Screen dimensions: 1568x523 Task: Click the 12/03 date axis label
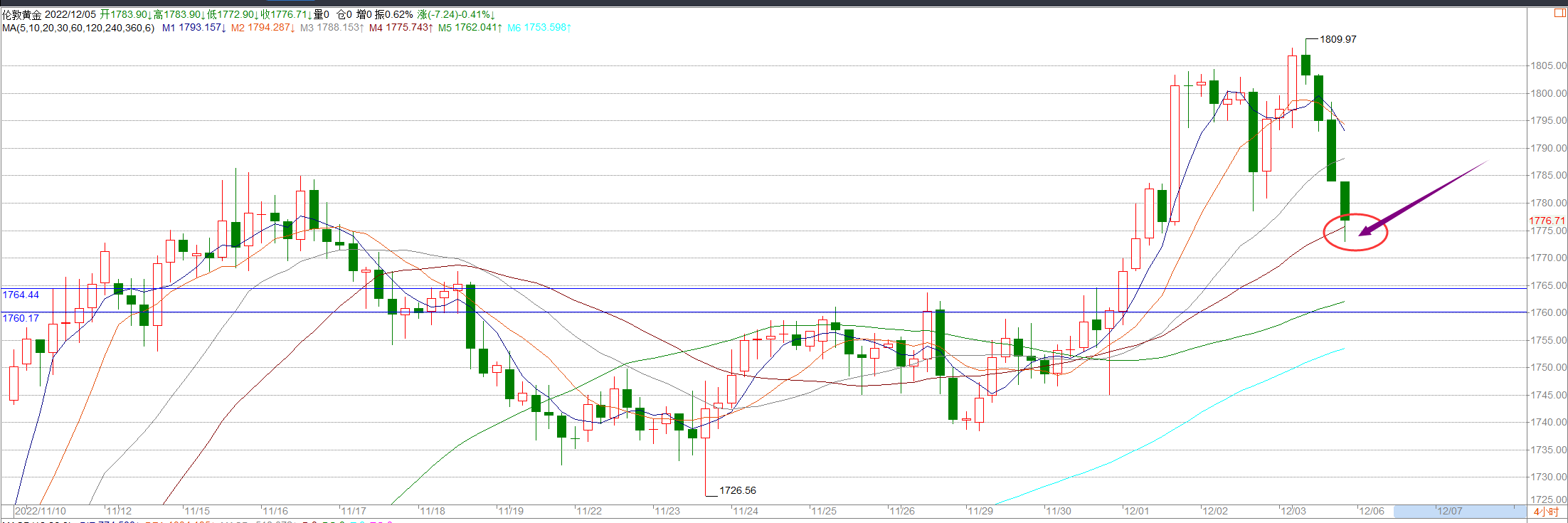click(1293, 511)
